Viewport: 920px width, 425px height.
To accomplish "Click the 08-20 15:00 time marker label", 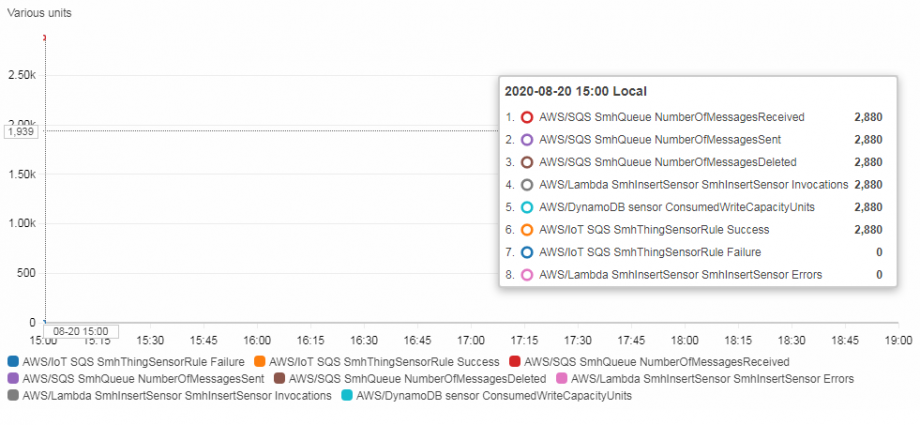I will (80, 331).
